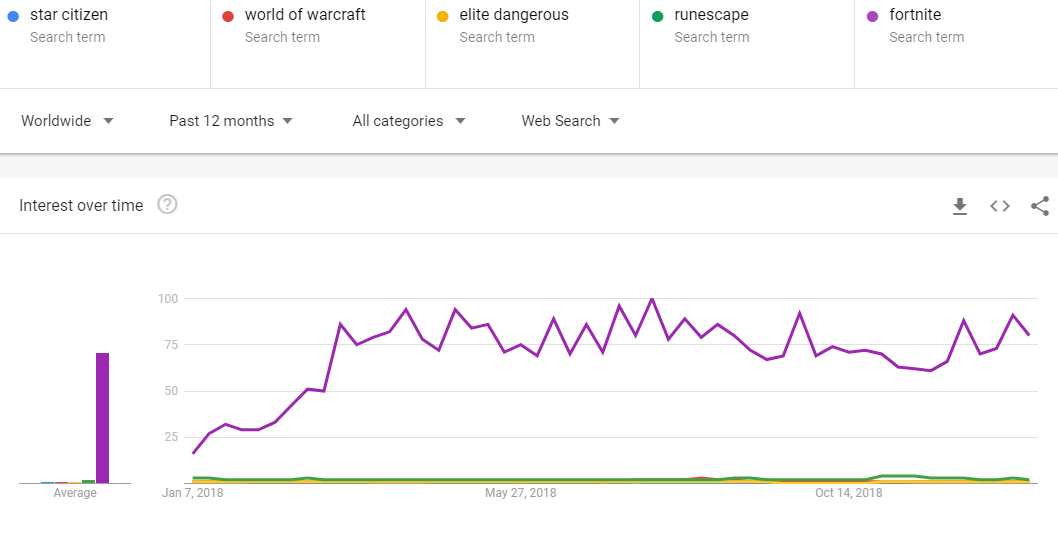Image resolution: width=1058 pixels, height=554 pixels.
Task: Click the green runescape dot
Action: click(657, 16)
